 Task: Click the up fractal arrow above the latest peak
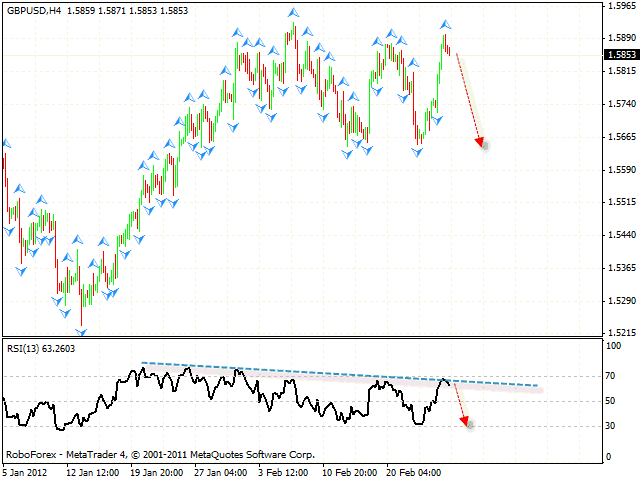[446, 23]
